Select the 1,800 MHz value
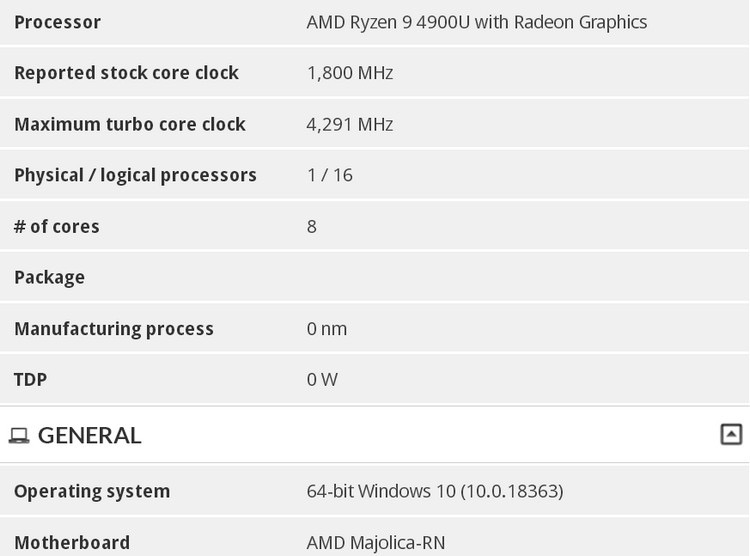This screenshot has height=556, width=750. (x=349, y=73)
